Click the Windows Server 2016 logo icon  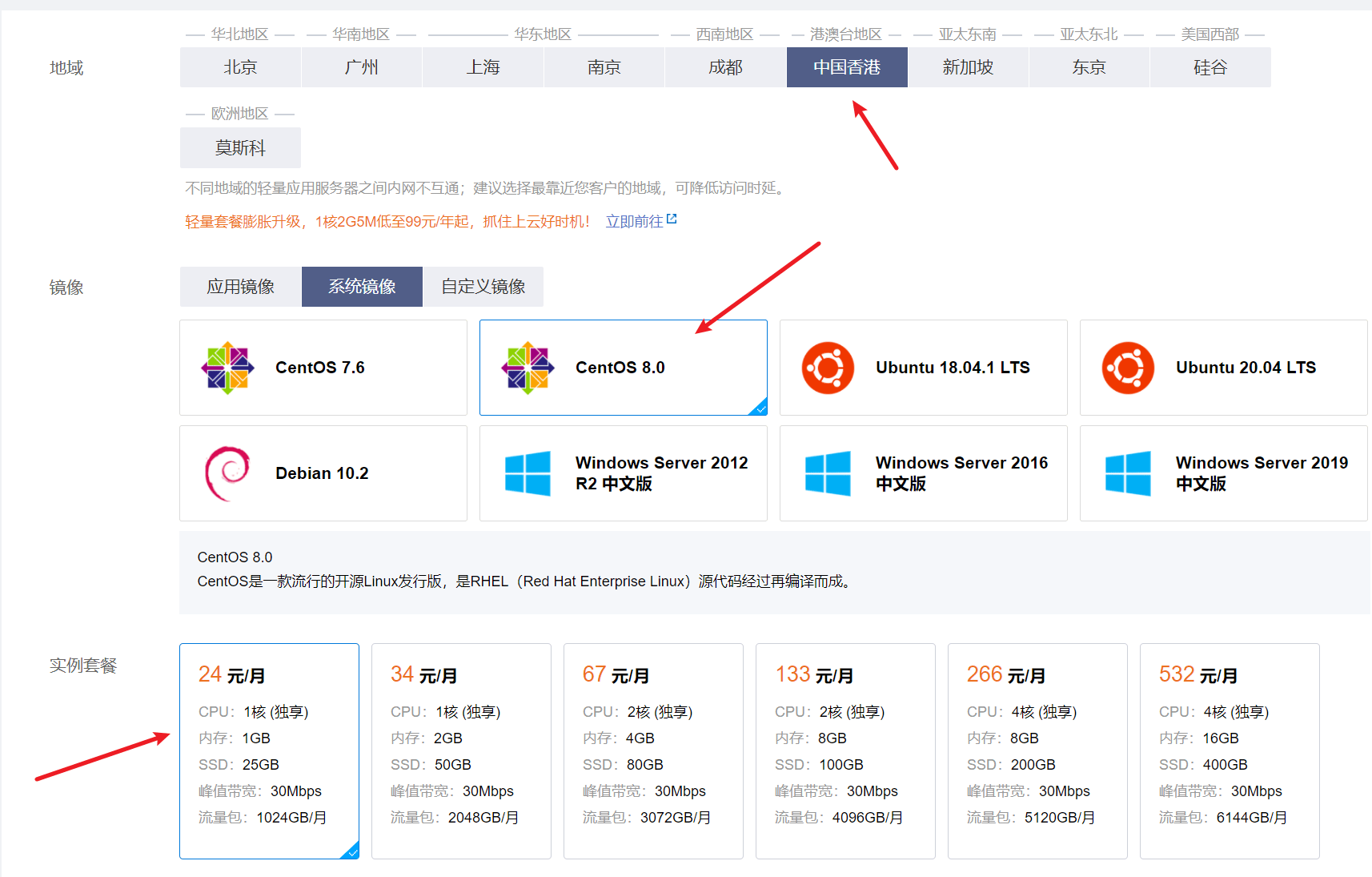828,473
